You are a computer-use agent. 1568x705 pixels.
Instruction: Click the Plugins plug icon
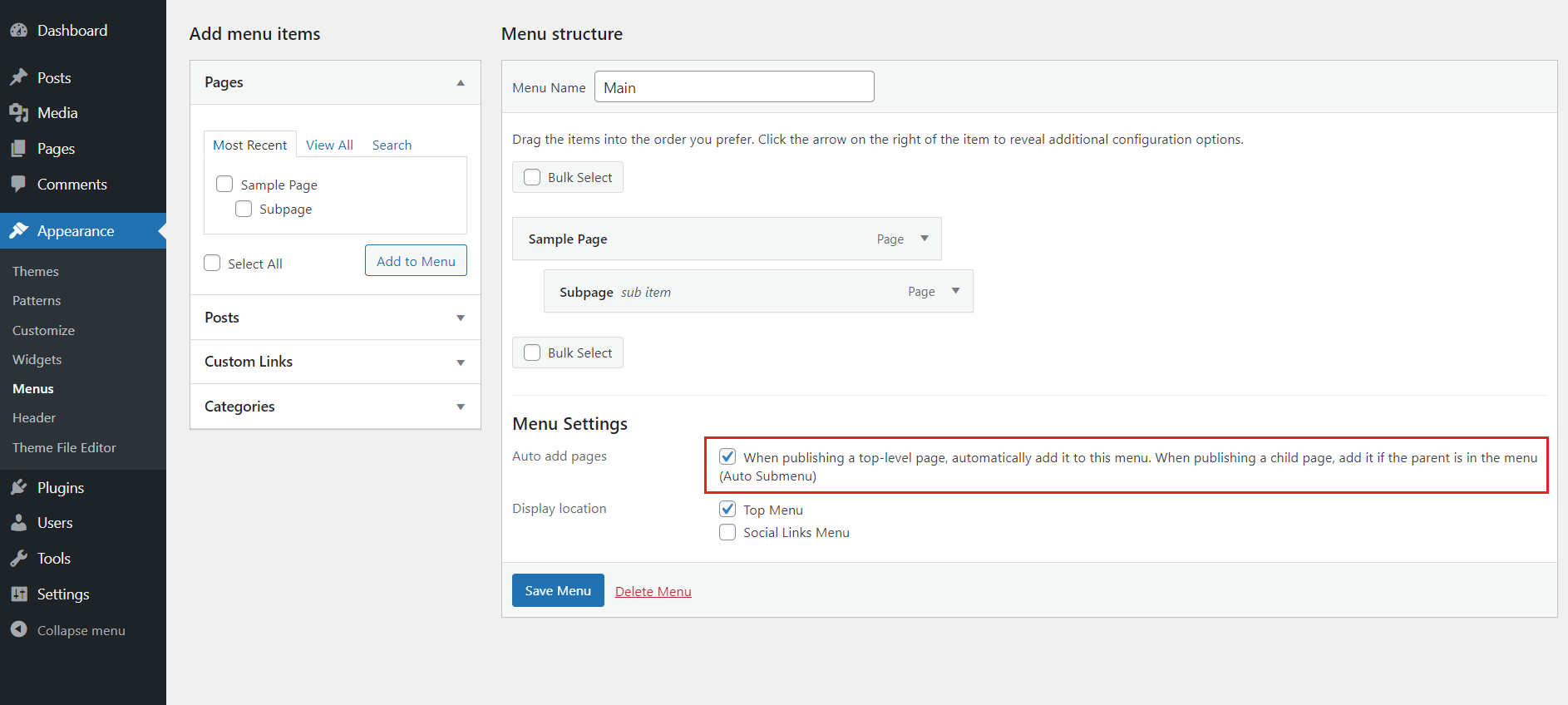(19, 487)
